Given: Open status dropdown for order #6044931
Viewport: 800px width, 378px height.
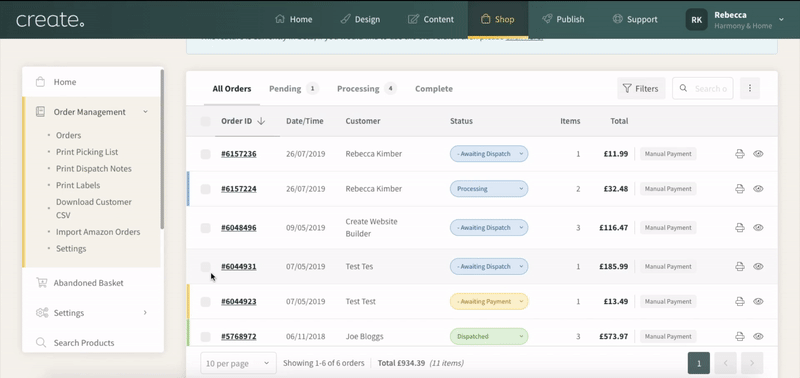Looking at the screenshot, I should pyautogui.click(x=489, y=266).
